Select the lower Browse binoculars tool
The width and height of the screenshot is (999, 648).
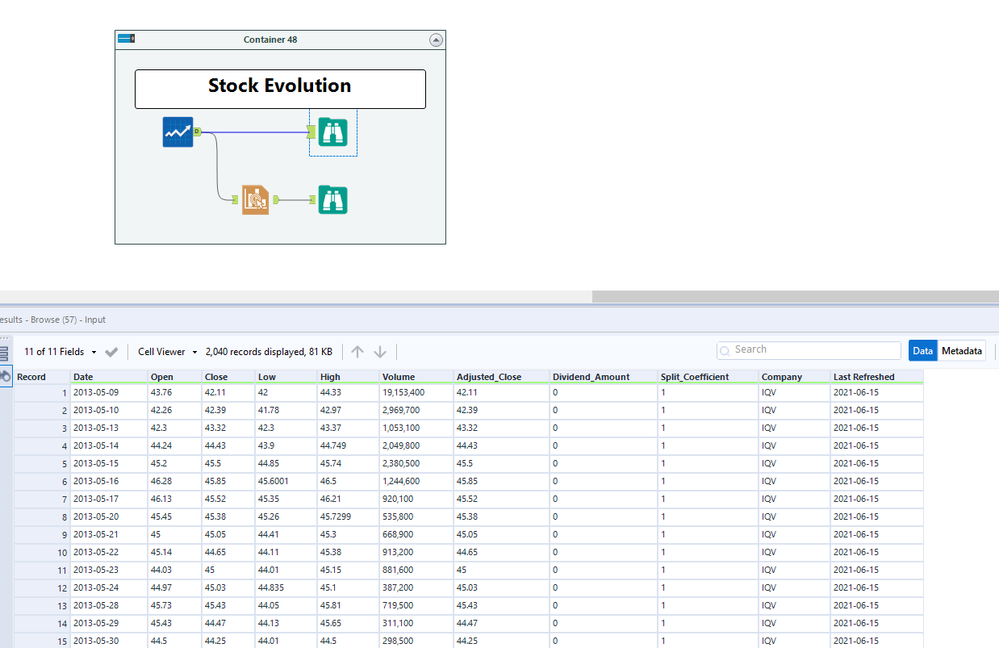click(x=332, y=200)
